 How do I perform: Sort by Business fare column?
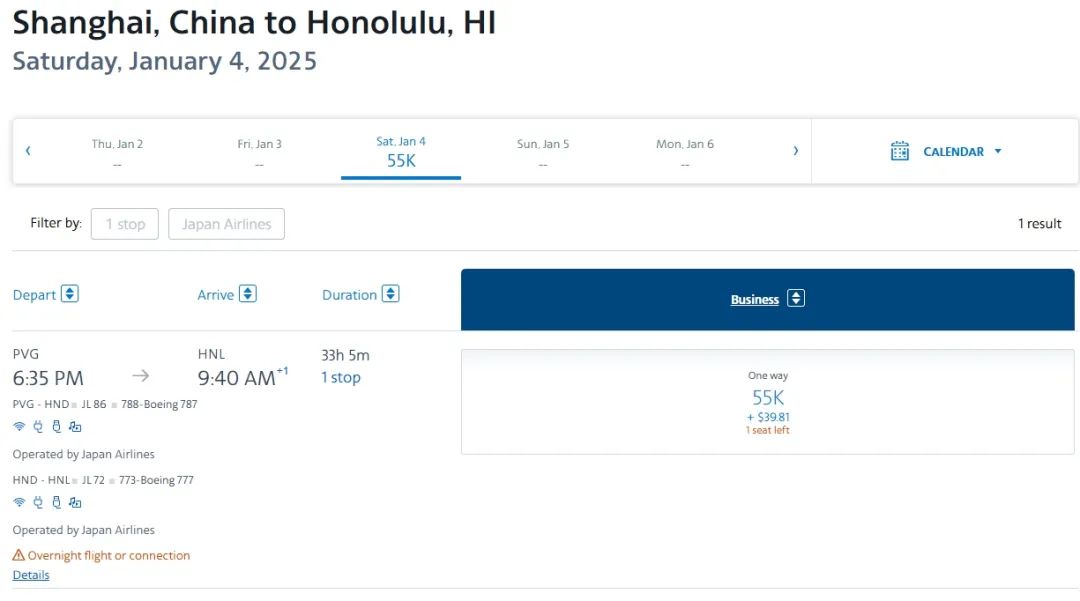(767, 299)
